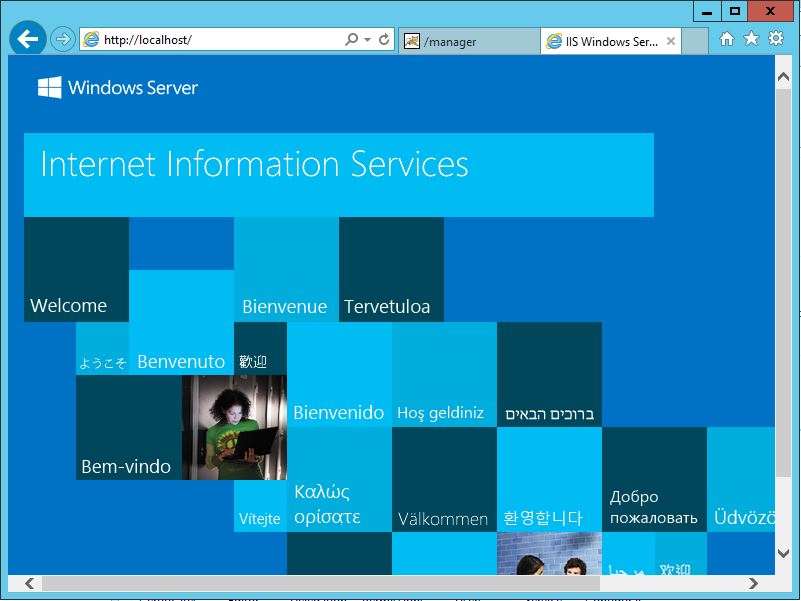Click the Vítejte tile
801x601 pixels.
(260, 506)
